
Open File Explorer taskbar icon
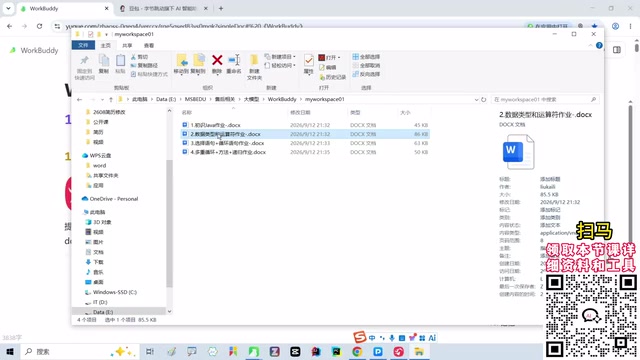click(x=419, y=351)
